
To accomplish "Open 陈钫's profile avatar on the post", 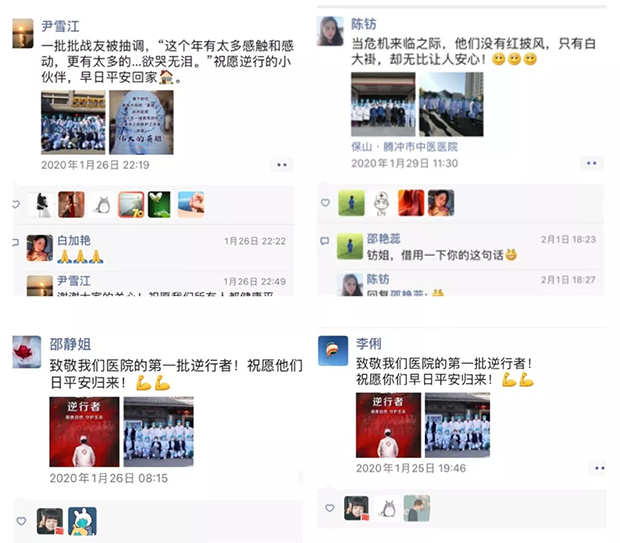I will 330,31.
